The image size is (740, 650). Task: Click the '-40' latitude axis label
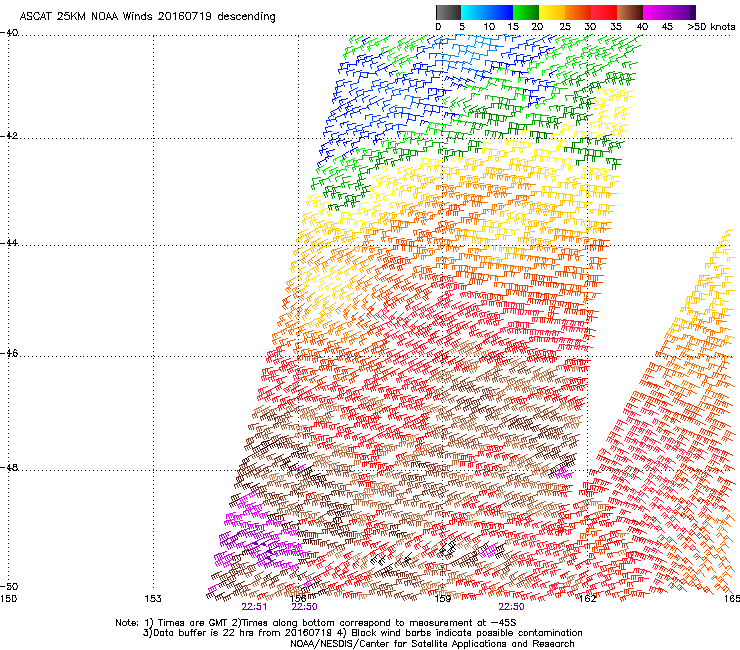(x=9, y=33)
